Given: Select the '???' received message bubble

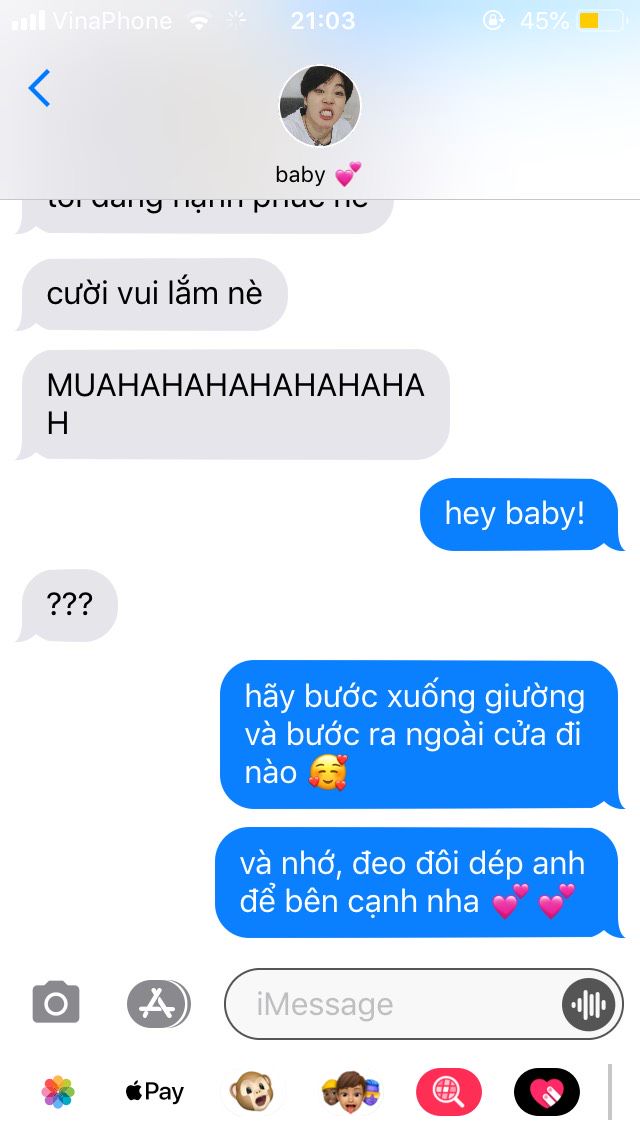Looking at the screenshot, I should (69, 605).
